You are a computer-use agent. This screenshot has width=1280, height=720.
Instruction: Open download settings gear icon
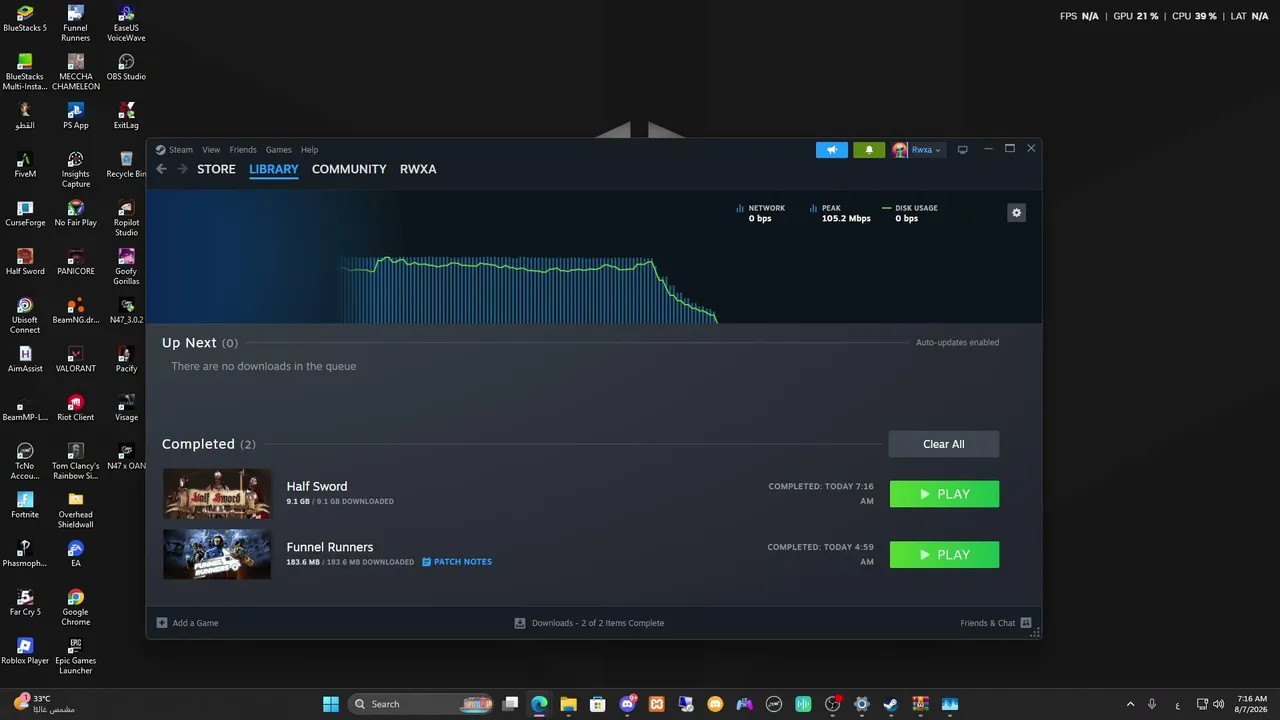(1017, 212)
